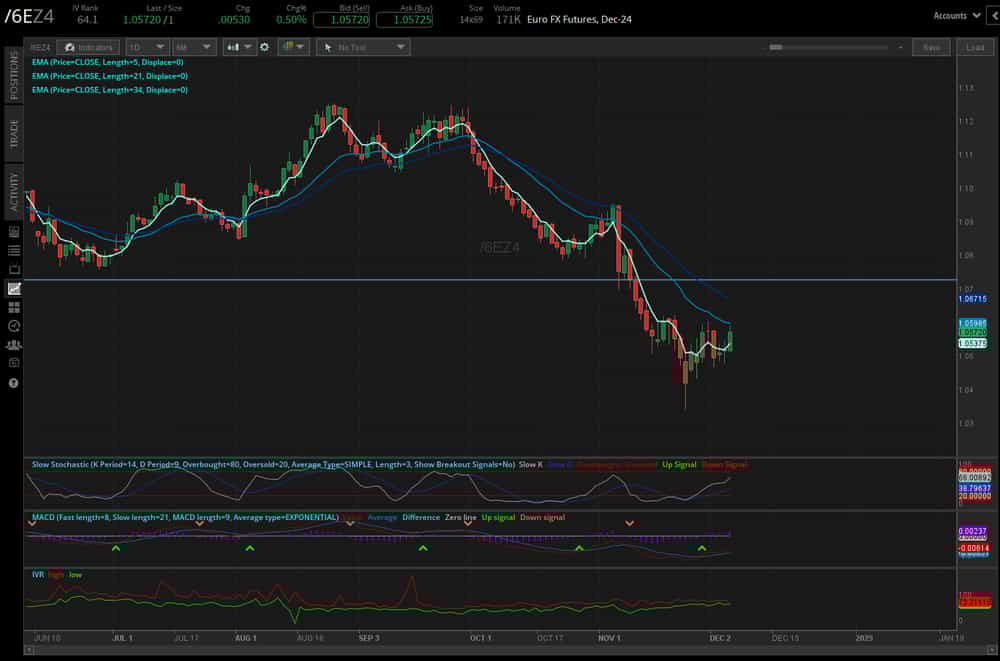
Task: Click the community people icon in sidebar
Action: coord(12,344)
